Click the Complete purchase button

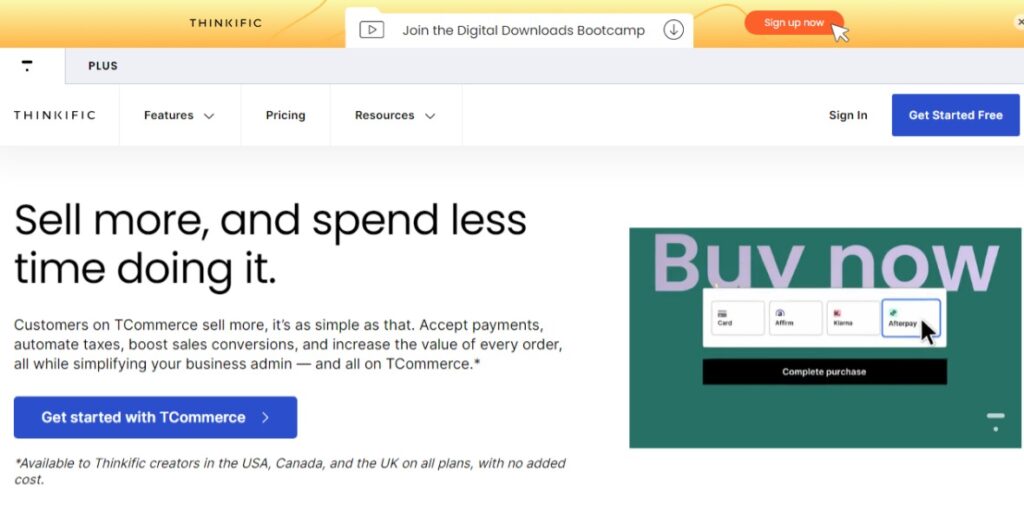(824, 372)
